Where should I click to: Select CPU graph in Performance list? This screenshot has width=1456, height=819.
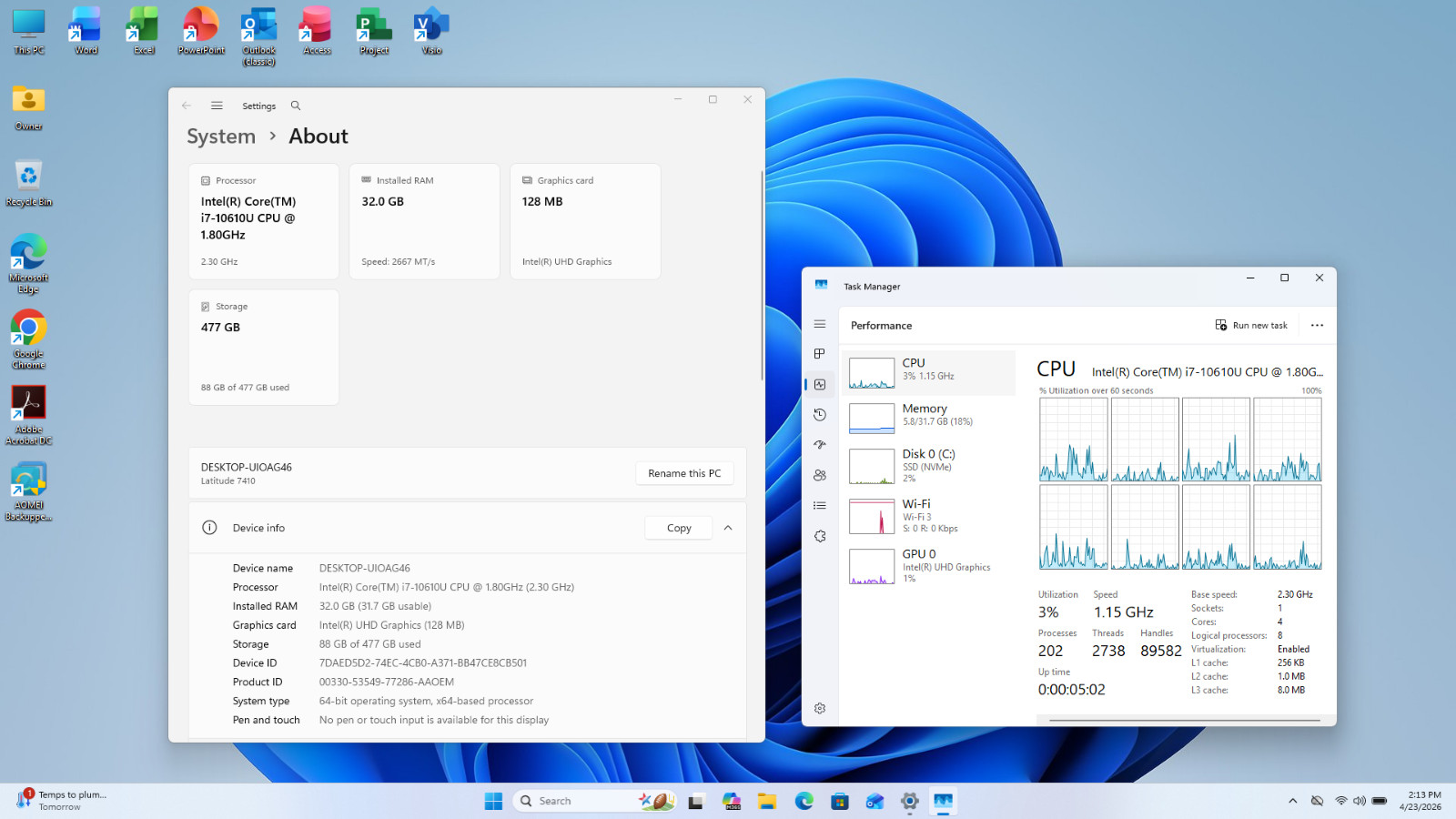point(929,373)
